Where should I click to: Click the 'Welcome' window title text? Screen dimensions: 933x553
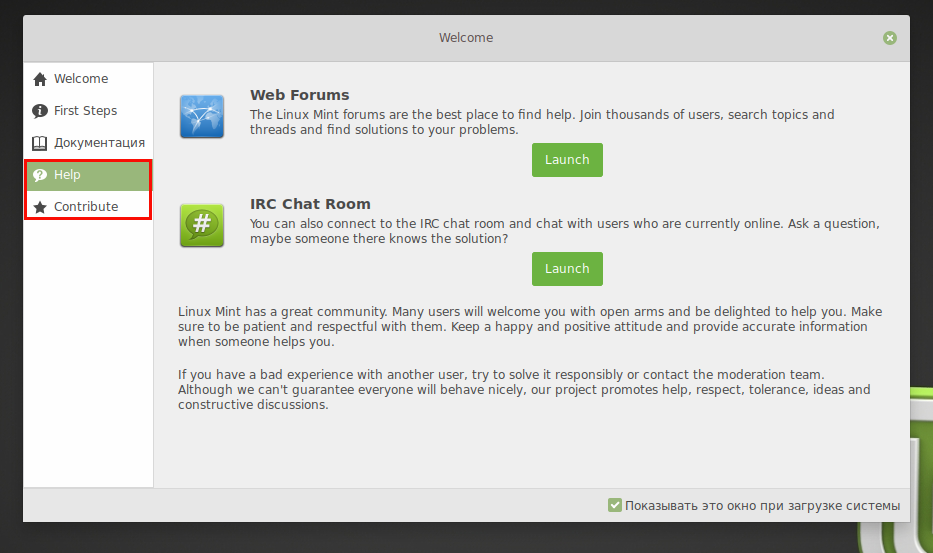coord(466,38)
